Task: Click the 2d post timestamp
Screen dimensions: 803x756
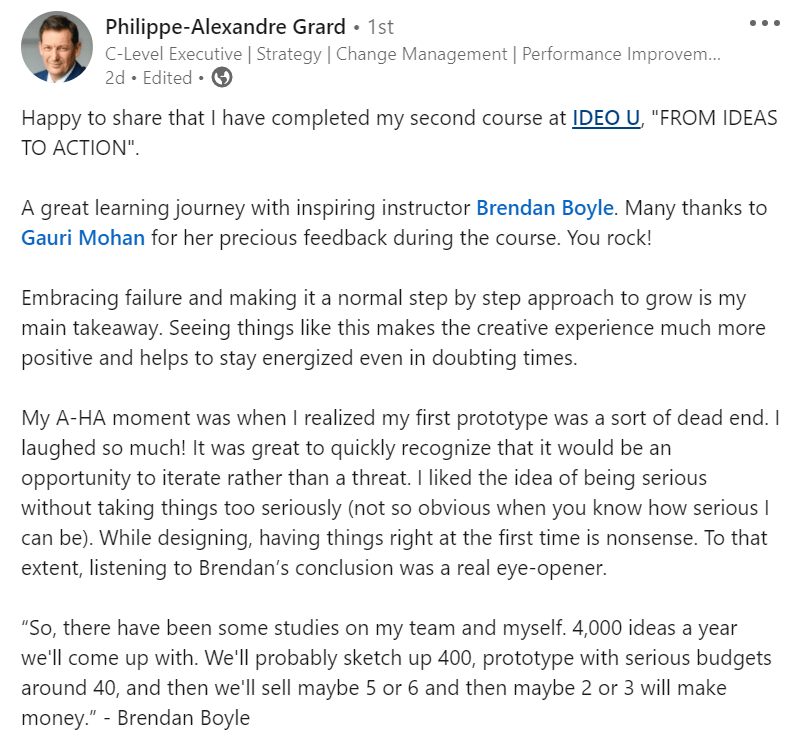Action: pyautogui.click(x=113, y=77)
